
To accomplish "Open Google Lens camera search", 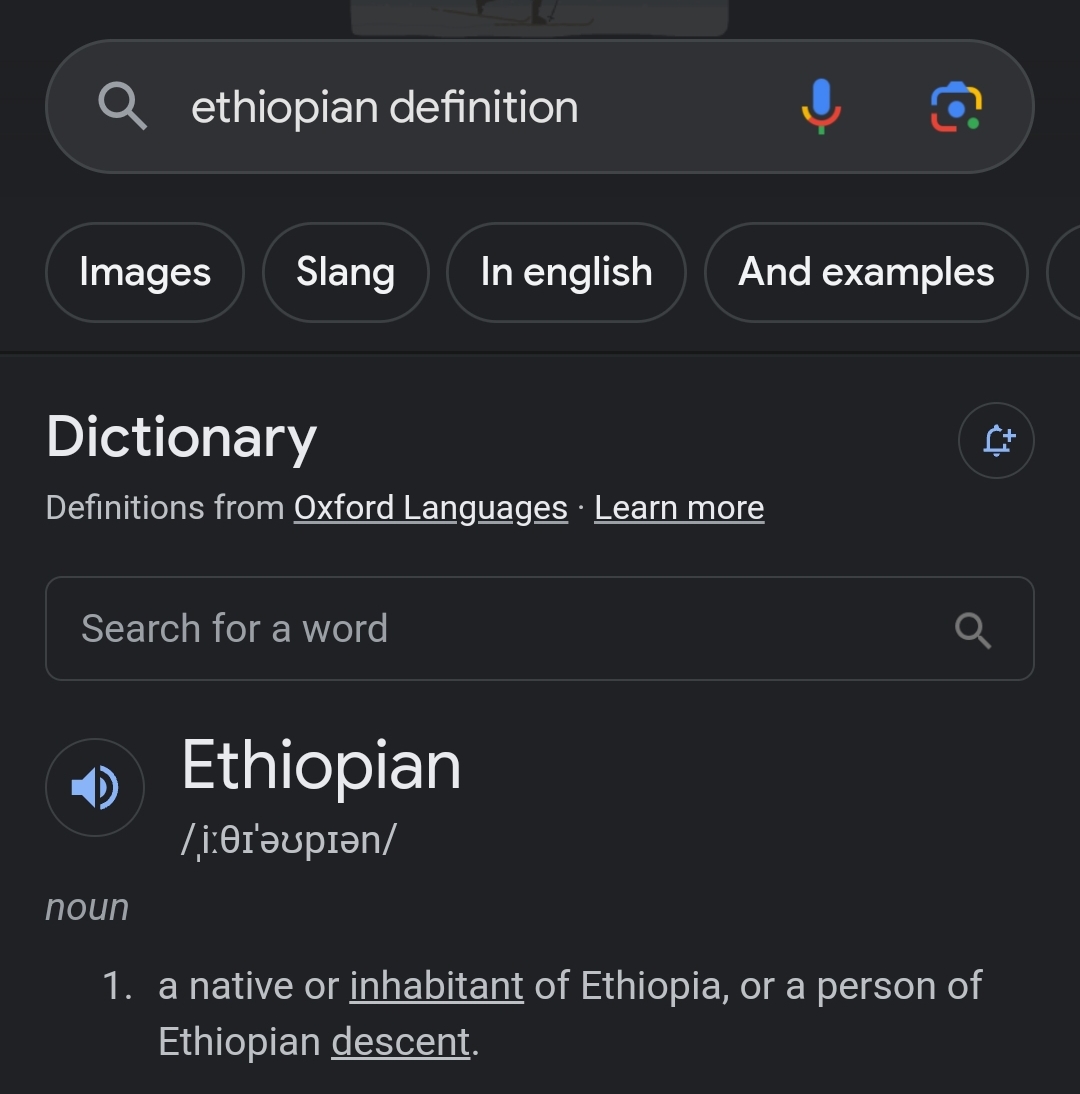I will tap(955, 107).
